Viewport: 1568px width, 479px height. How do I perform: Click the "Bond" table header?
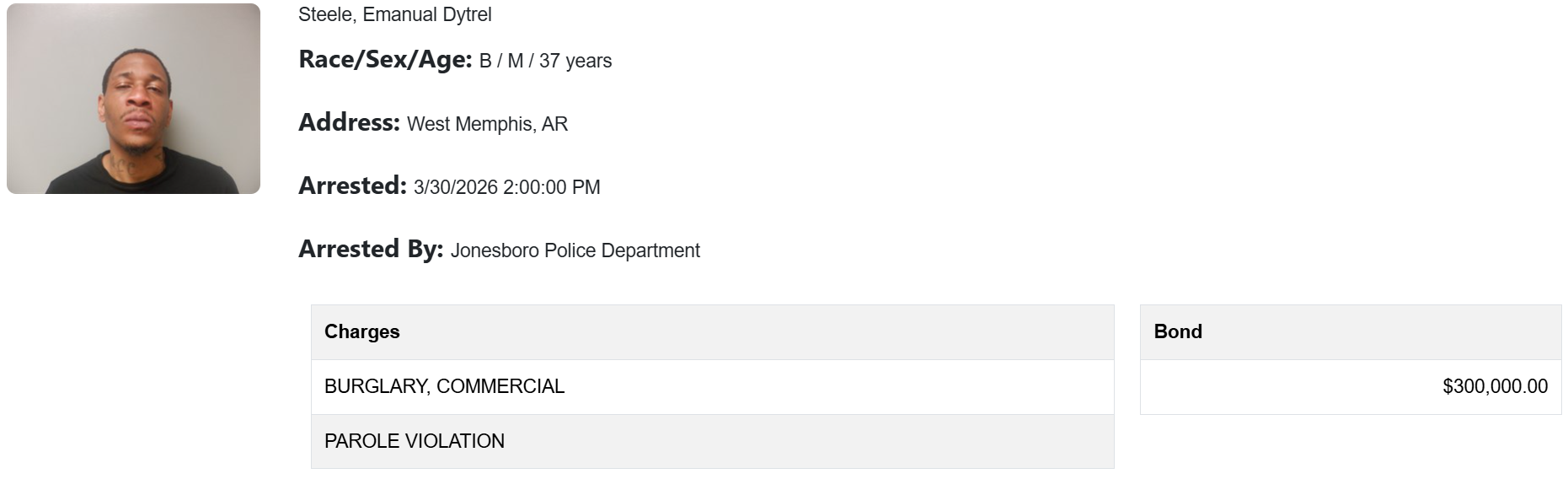(1178, 331)
